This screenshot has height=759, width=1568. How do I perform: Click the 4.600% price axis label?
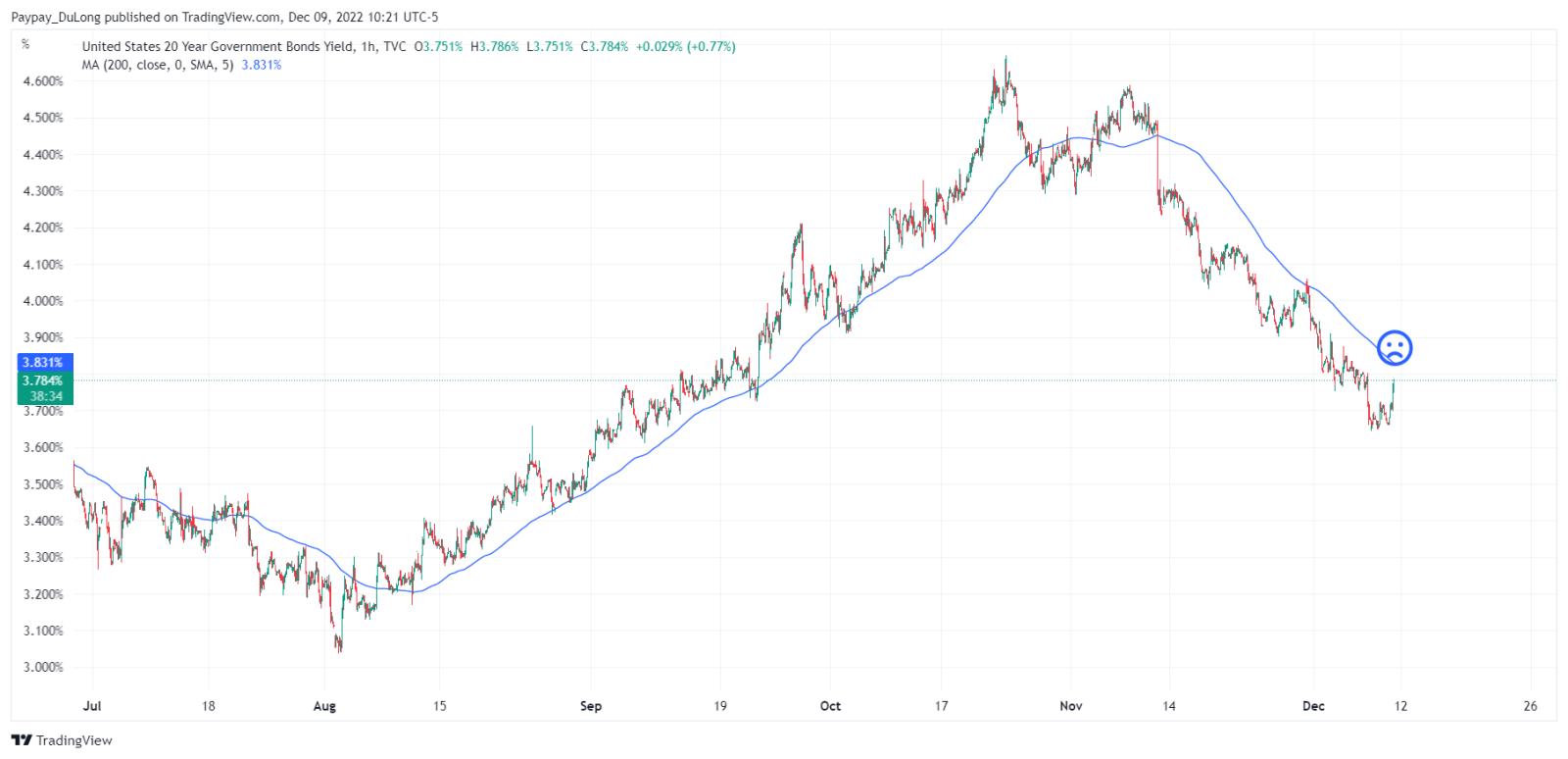click(x=43, y=81)
